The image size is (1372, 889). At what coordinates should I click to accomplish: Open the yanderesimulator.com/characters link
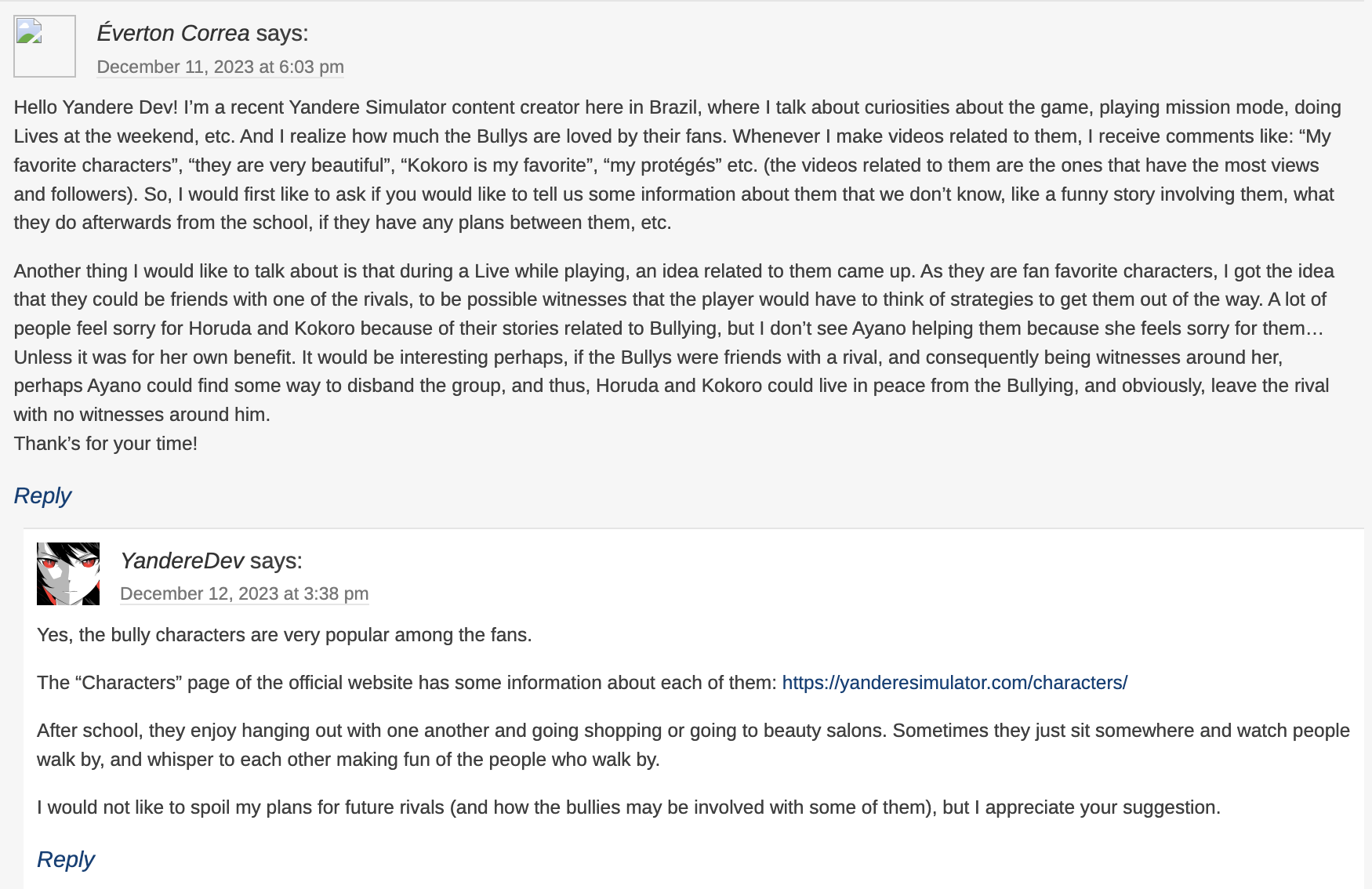(x=954, y=683)
